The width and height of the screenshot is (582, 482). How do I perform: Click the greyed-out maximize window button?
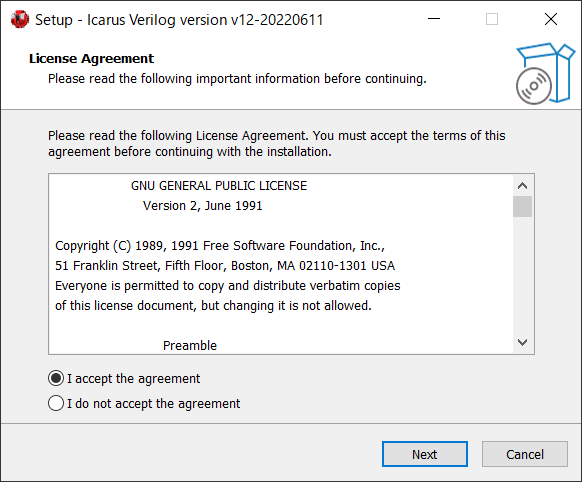492,19
